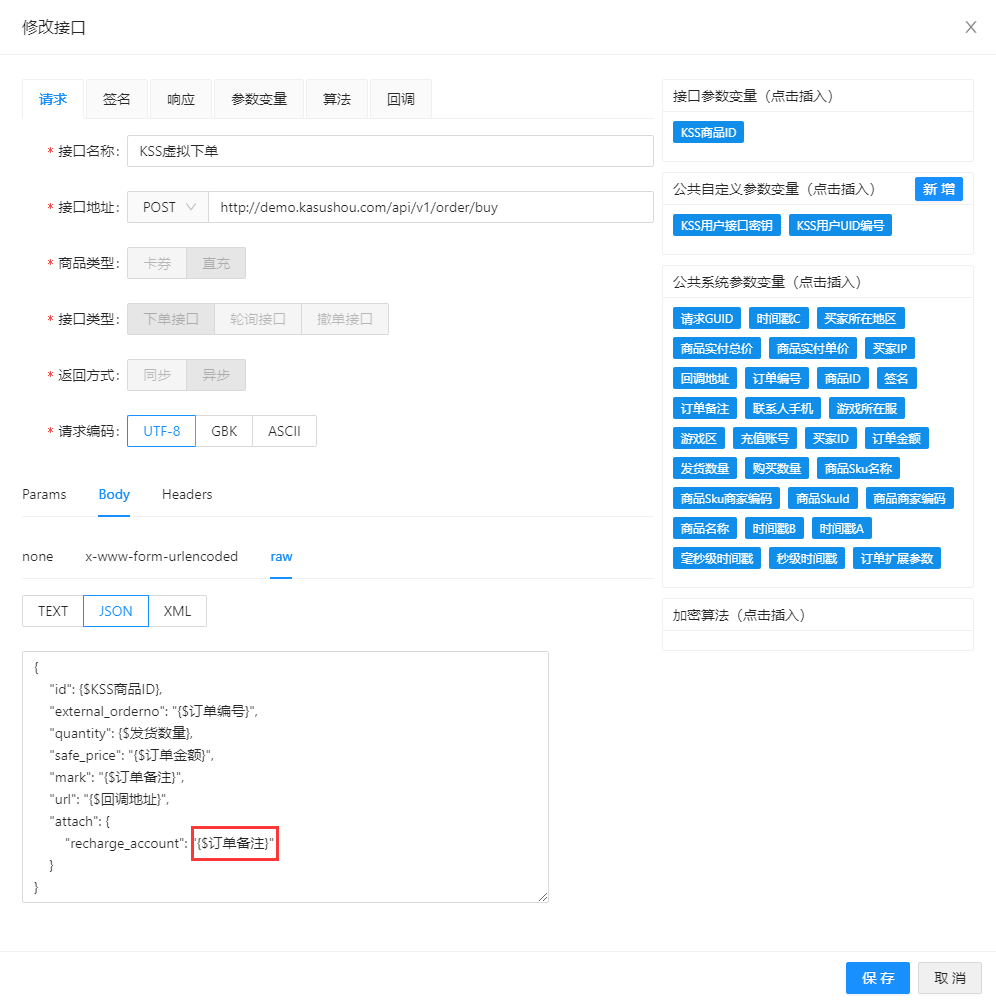Choose x-www-form-urlencoded body type
The width and height of the screenshot is (996, 1001).
161,556
